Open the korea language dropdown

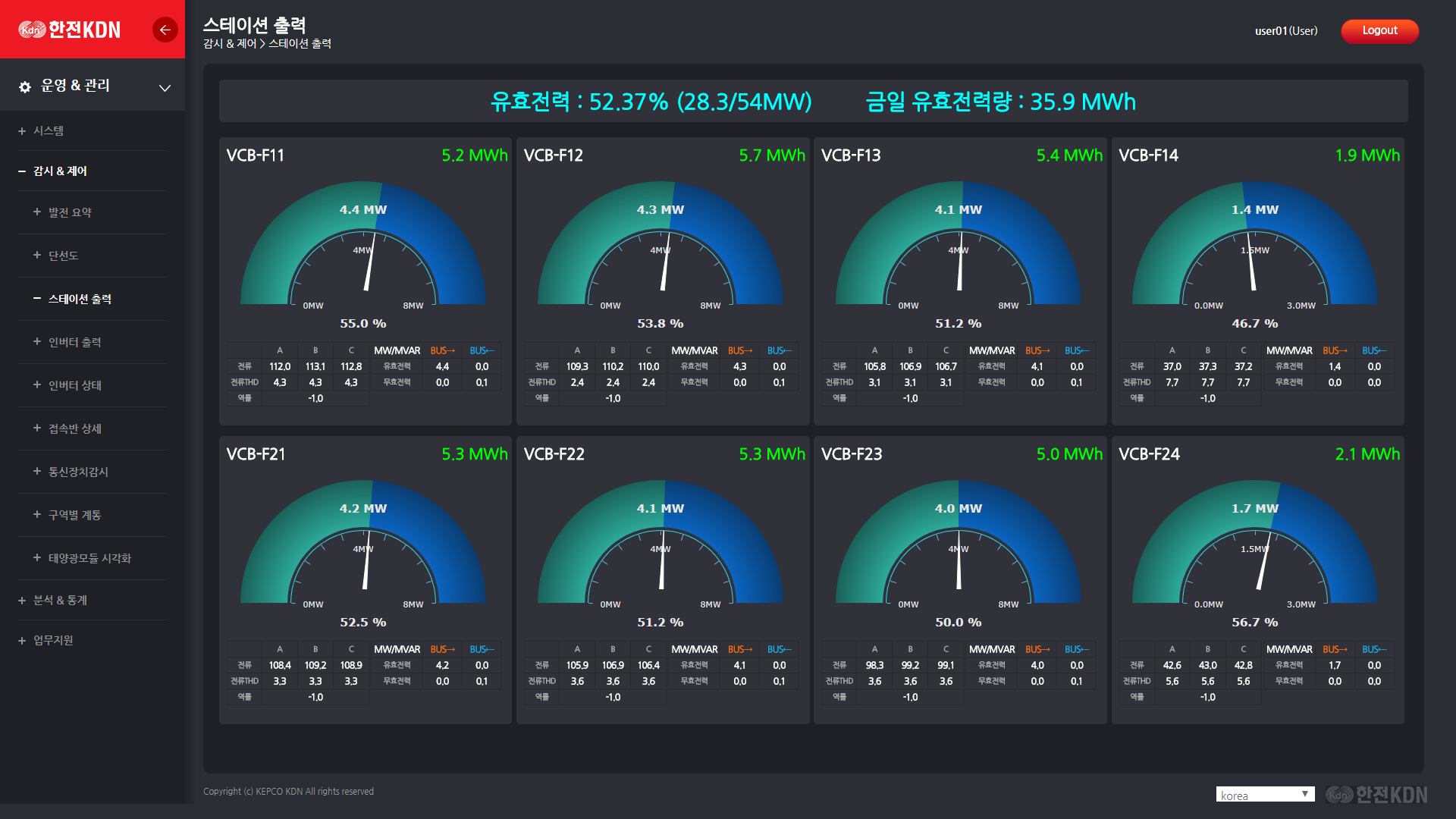pos(1265,795)
